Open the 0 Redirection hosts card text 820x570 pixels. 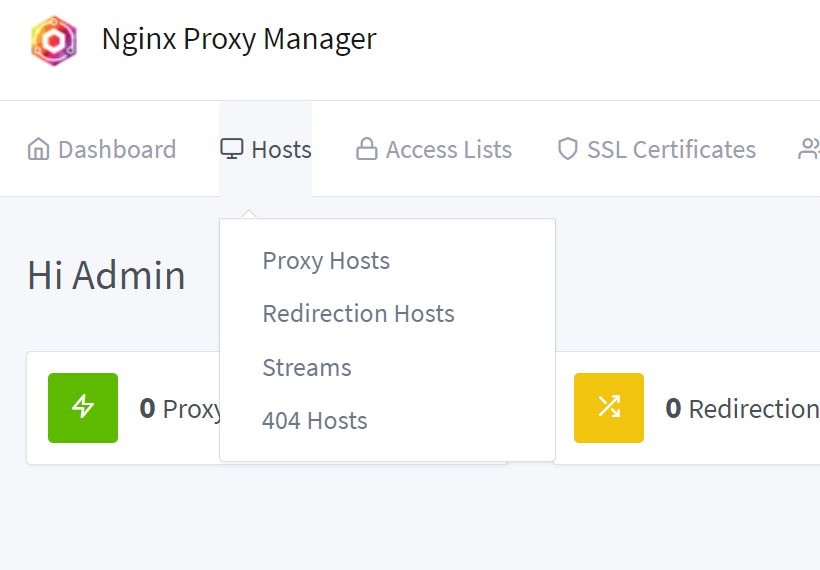pyautogui.click(x=741, y=409)
